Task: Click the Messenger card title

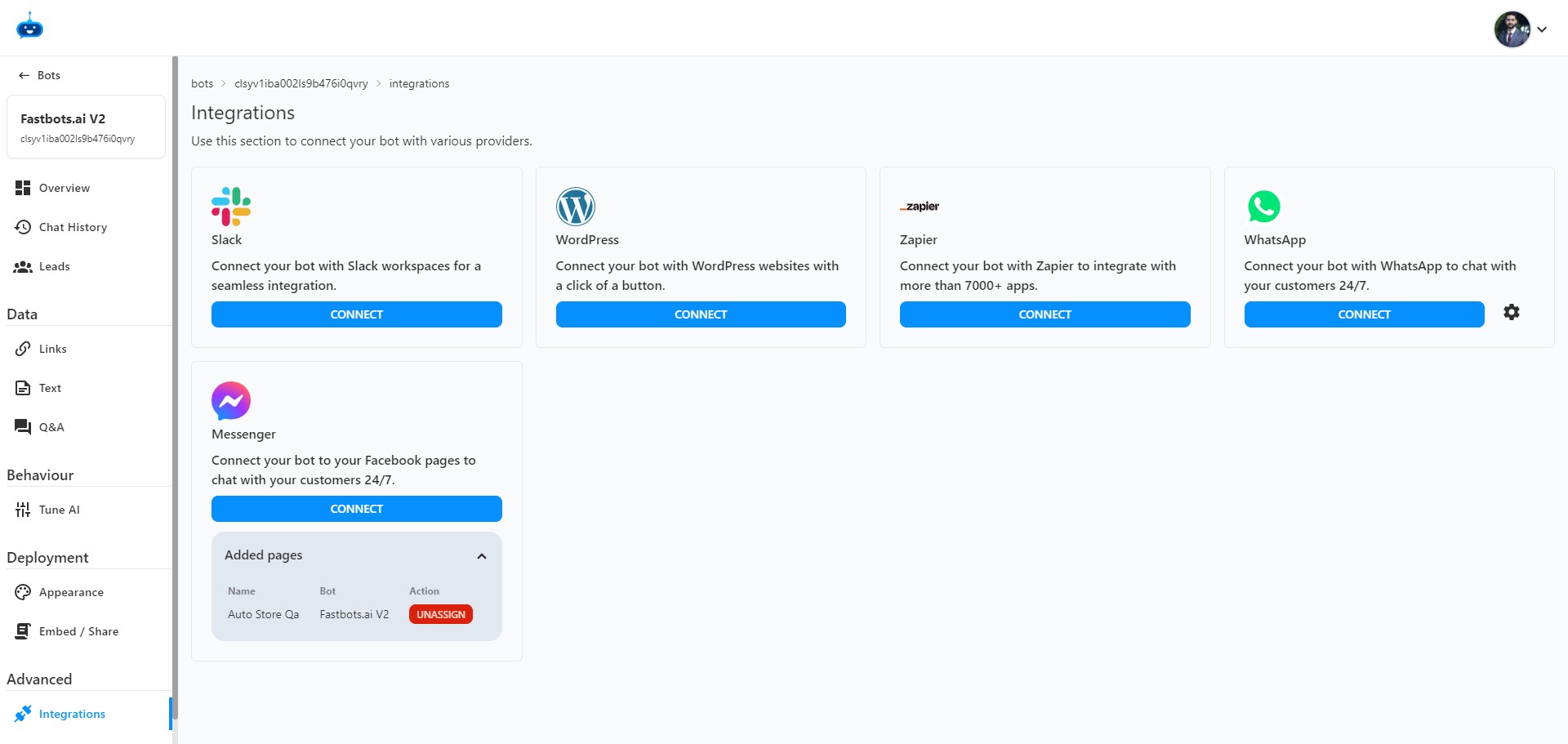Action: [243, 434]
